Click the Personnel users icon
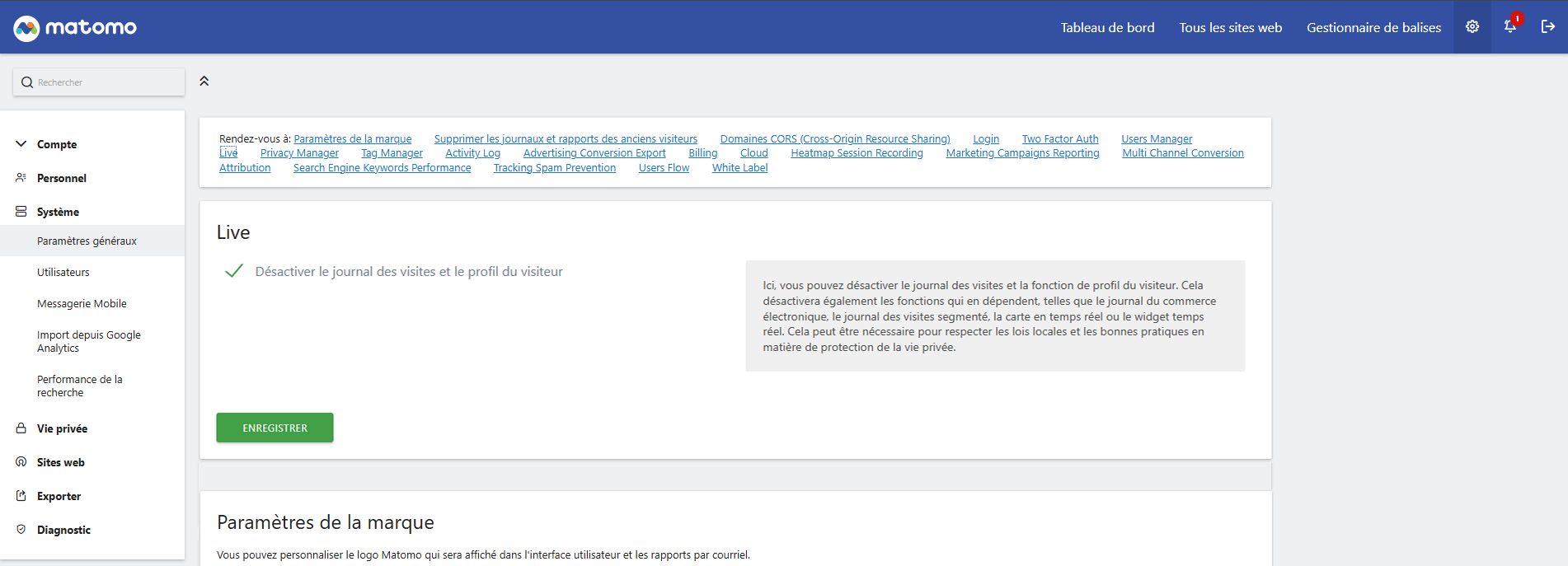The width and height of the screenshot is (1568, 566). coord(21,178)
